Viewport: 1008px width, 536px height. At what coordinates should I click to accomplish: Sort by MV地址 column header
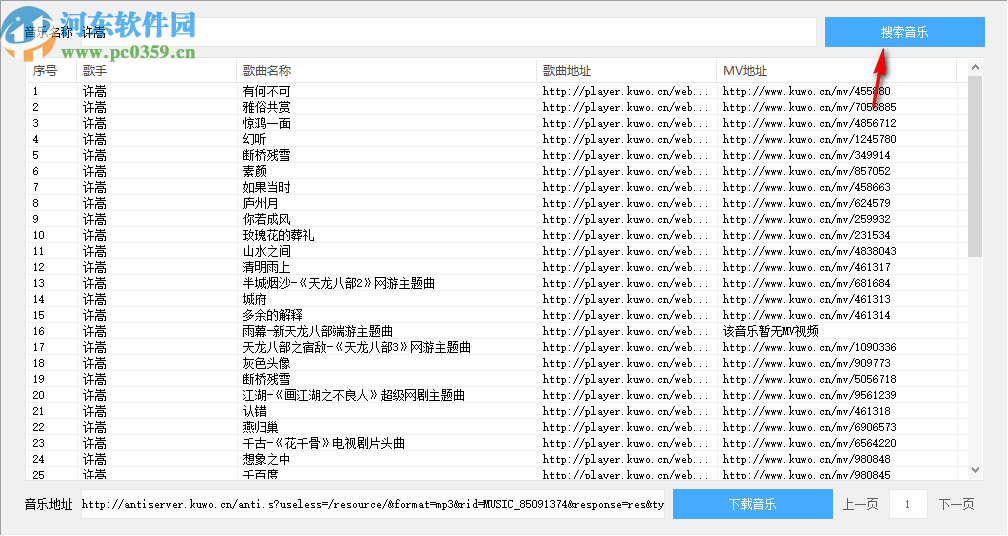(837, 71)
